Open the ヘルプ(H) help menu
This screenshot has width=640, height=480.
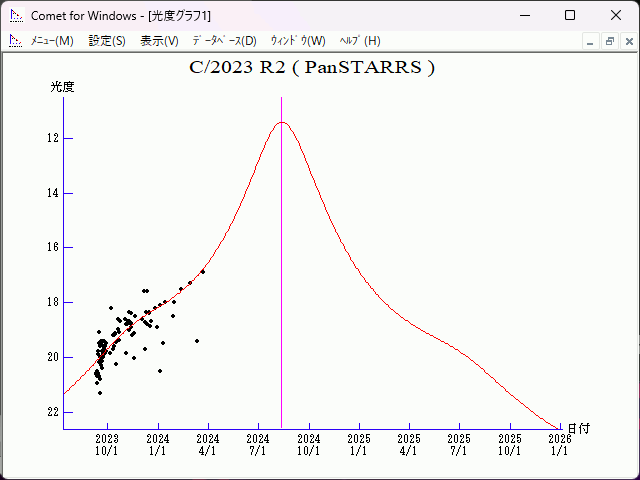pos(360,41)
